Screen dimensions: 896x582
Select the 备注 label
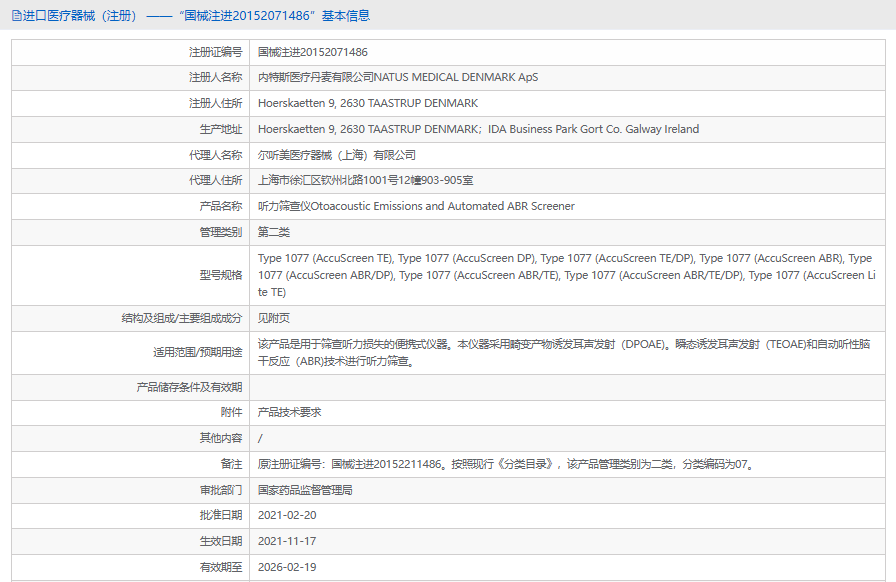[x=231, y=464]
